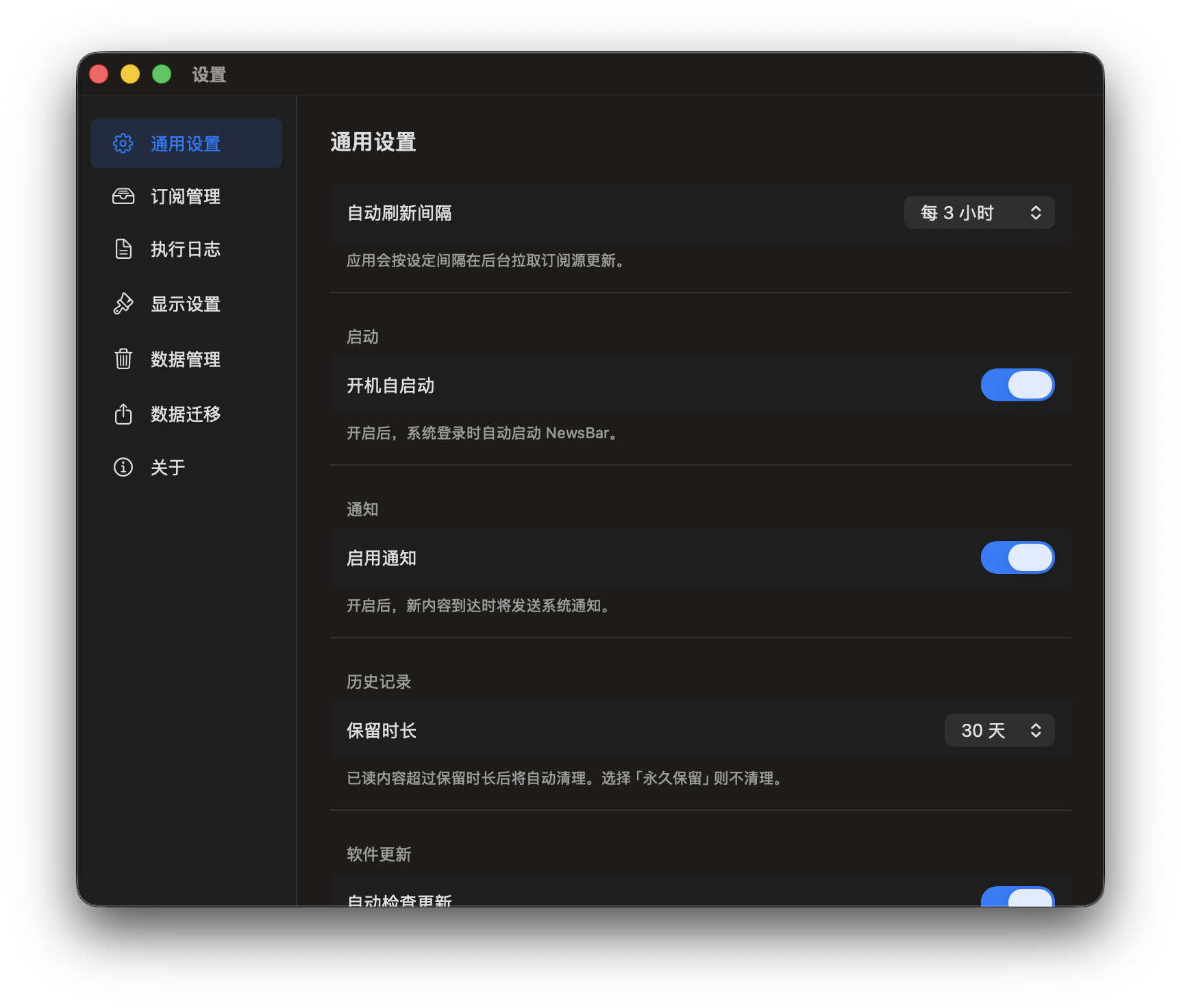Click the 启用通知 label text

[382, 558]
